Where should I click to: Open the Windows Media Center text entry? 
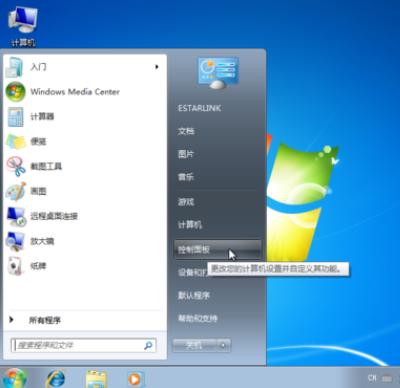(x=75, y=92)
